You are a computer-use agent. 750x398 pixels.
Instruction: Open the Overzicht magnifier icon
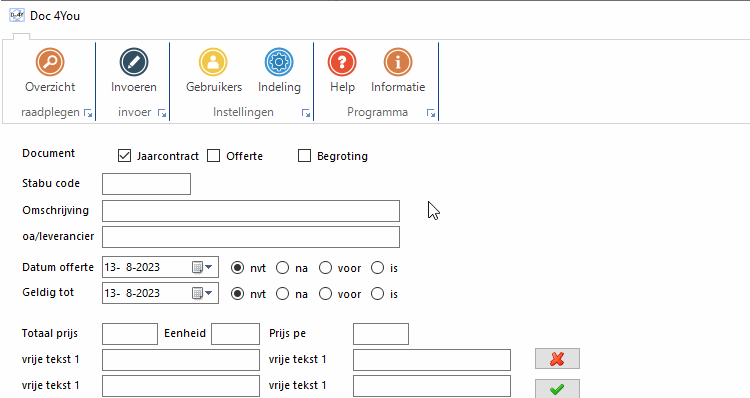coord(50,62)
